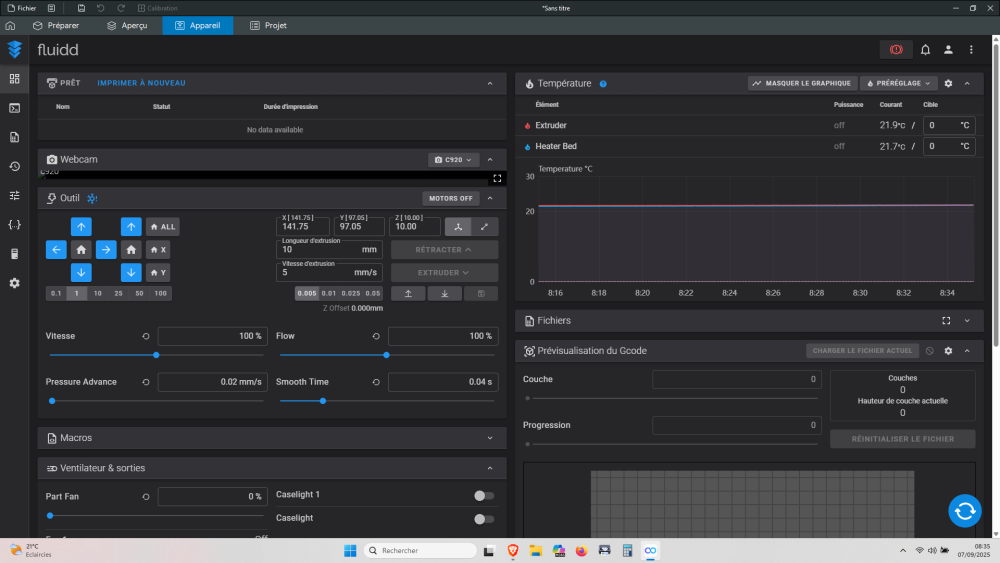Open the system sidebar icon
1000x563 pixels.
(x=14, y=254)
